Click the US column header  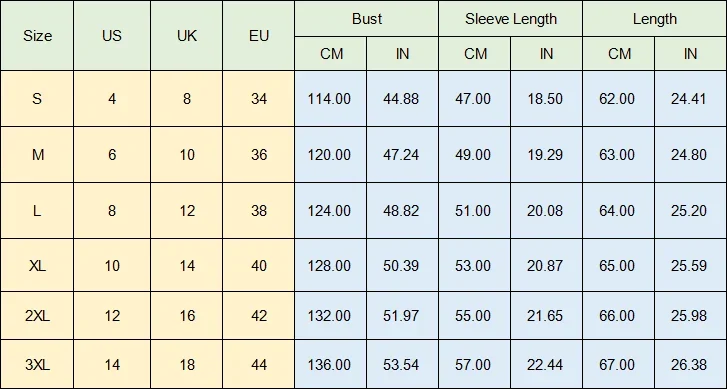(112, 36)
